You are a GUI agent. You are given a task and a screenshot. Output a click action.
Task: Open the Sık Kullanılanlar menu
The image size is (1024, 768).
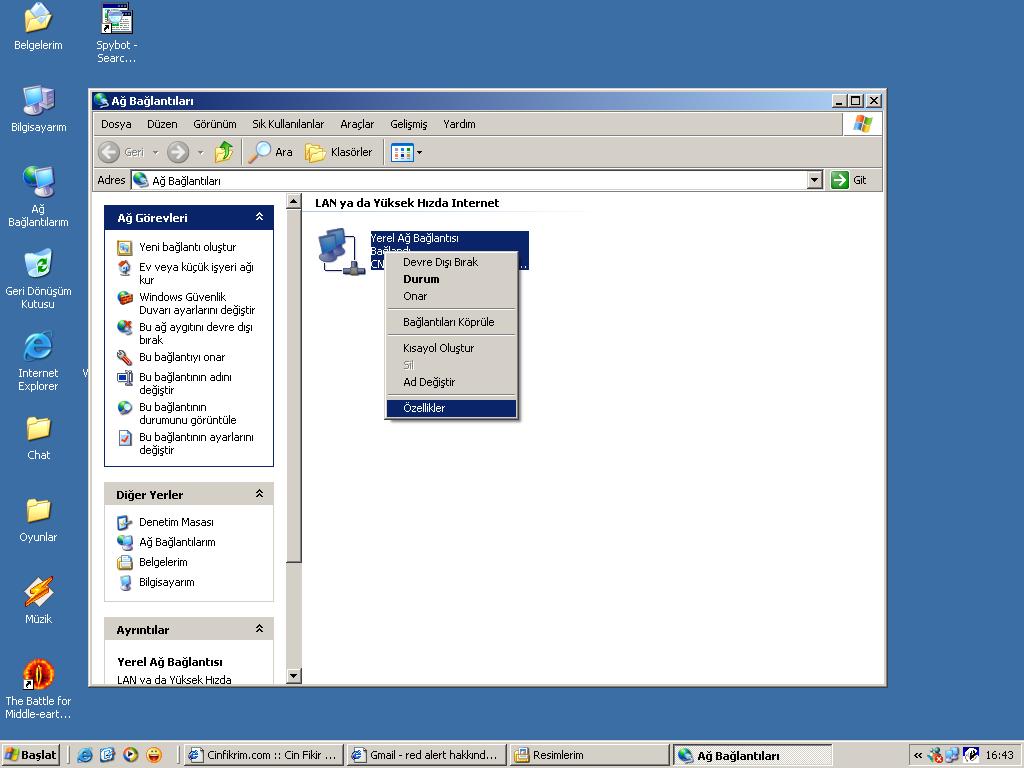coord(288,124)
